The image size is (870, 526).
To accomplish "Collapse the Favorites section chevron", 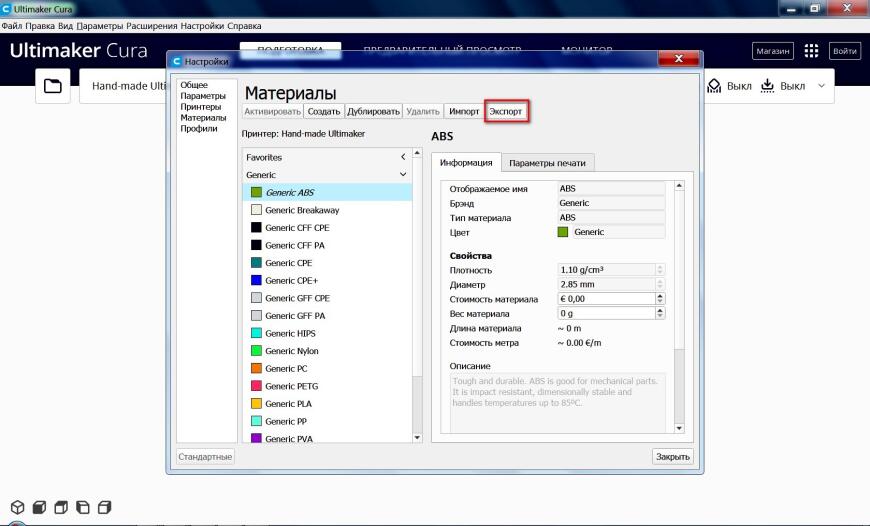I will 403,157.
